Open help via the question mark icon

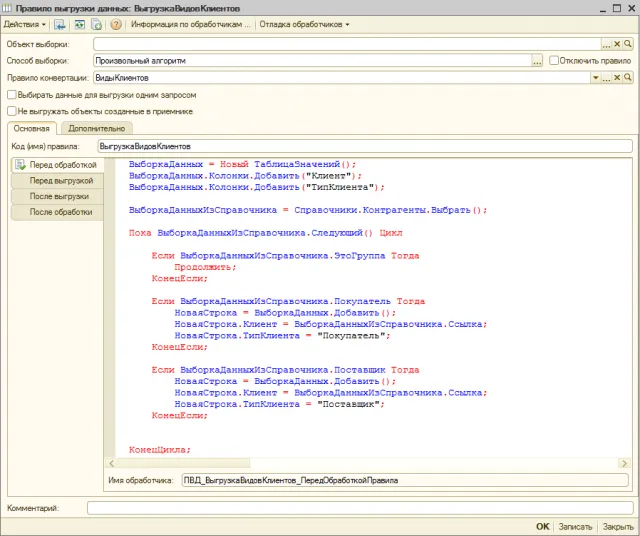coord(116,24)
